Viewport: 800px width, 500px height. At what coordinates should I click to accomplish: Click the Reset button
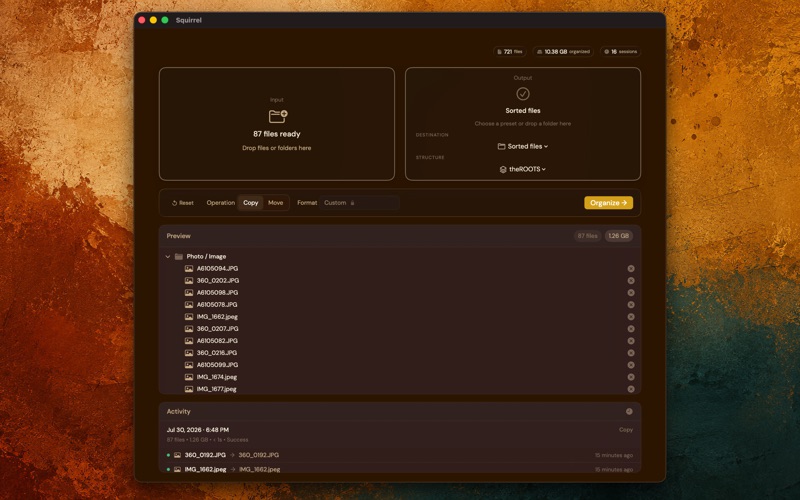(182, 203)
